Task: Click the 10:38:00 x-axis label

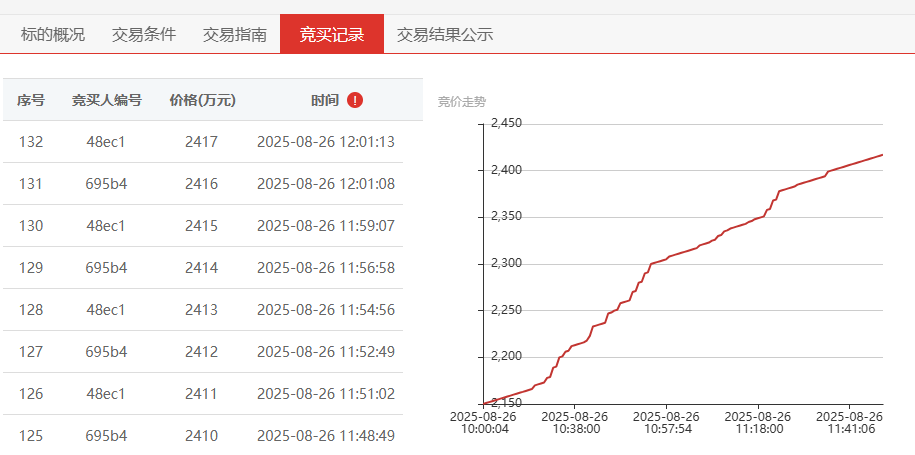Action: coord(575,423)
